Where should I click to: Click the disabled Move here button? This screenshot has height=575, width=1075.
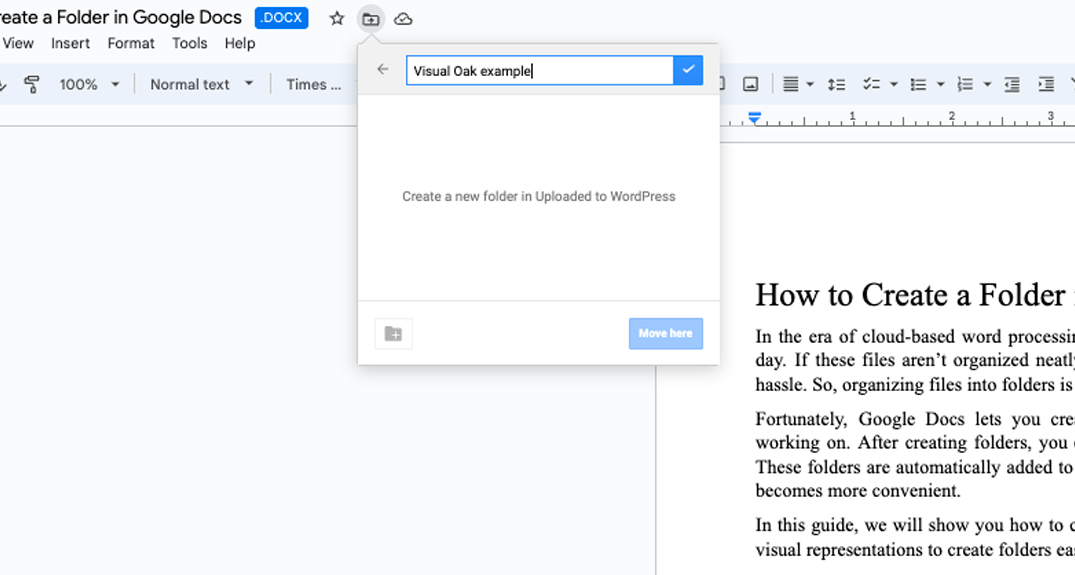pos(666,334)
